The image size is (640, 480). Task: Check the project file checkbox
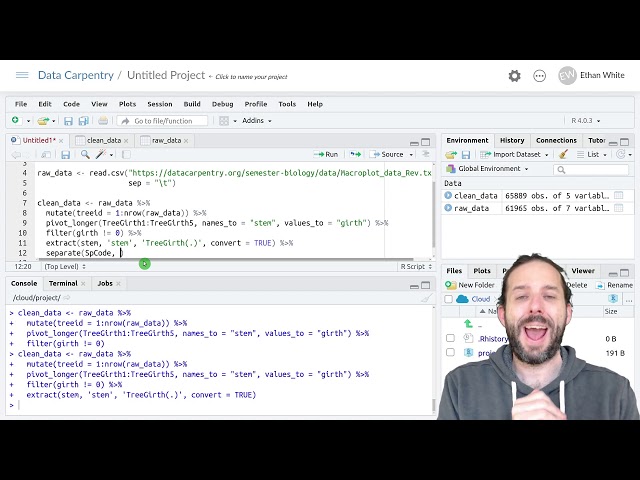tap(450, 352)
